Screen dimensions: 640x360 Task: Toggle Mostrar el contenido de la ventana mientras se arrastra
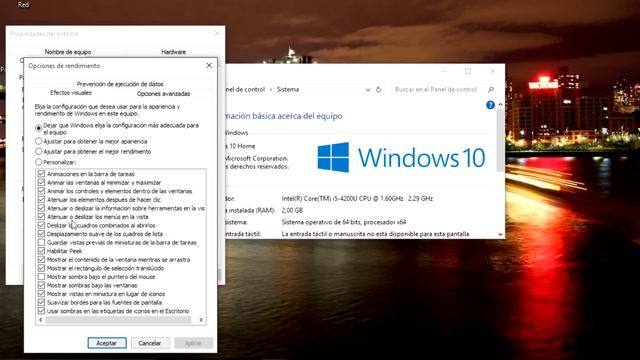coord(41,259)
